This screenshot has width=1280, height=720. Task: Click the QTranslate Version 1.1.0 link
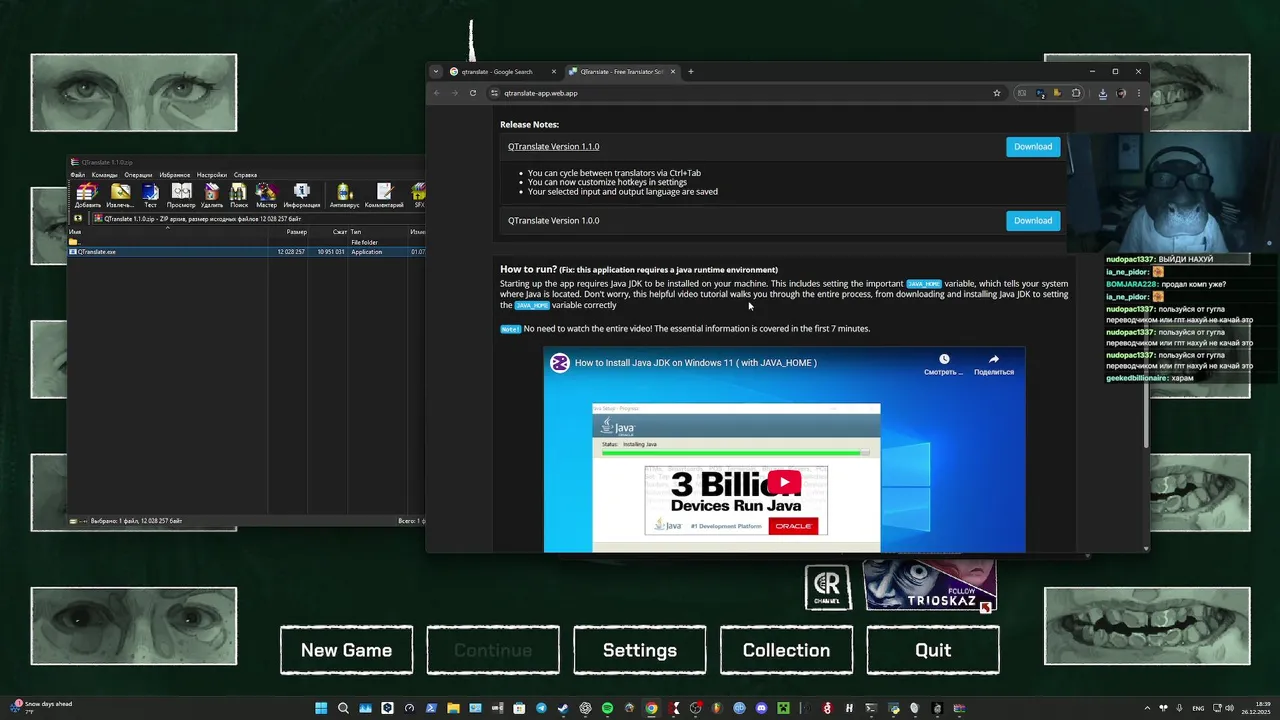click(x=553, y=146)
